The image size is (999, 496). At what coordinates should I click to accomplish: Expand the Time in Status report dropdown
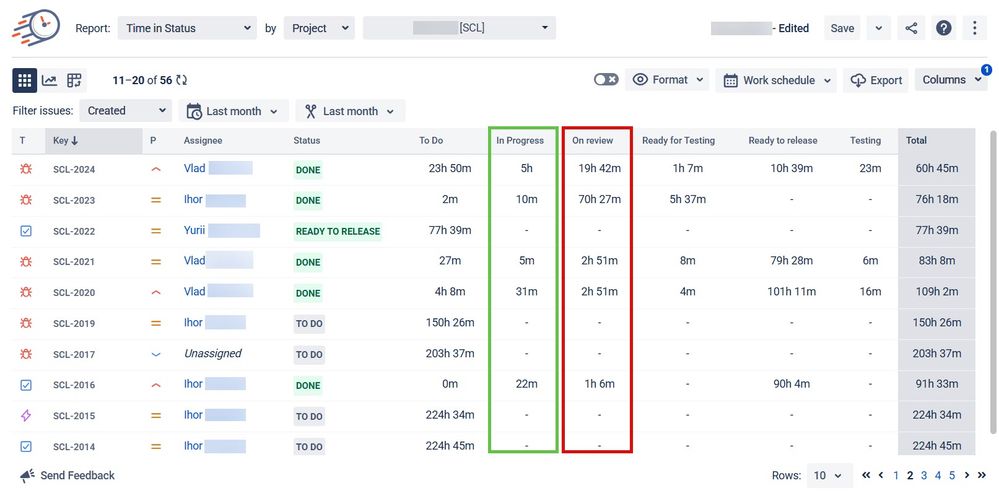pyautogui.click(x=187, y=28)
